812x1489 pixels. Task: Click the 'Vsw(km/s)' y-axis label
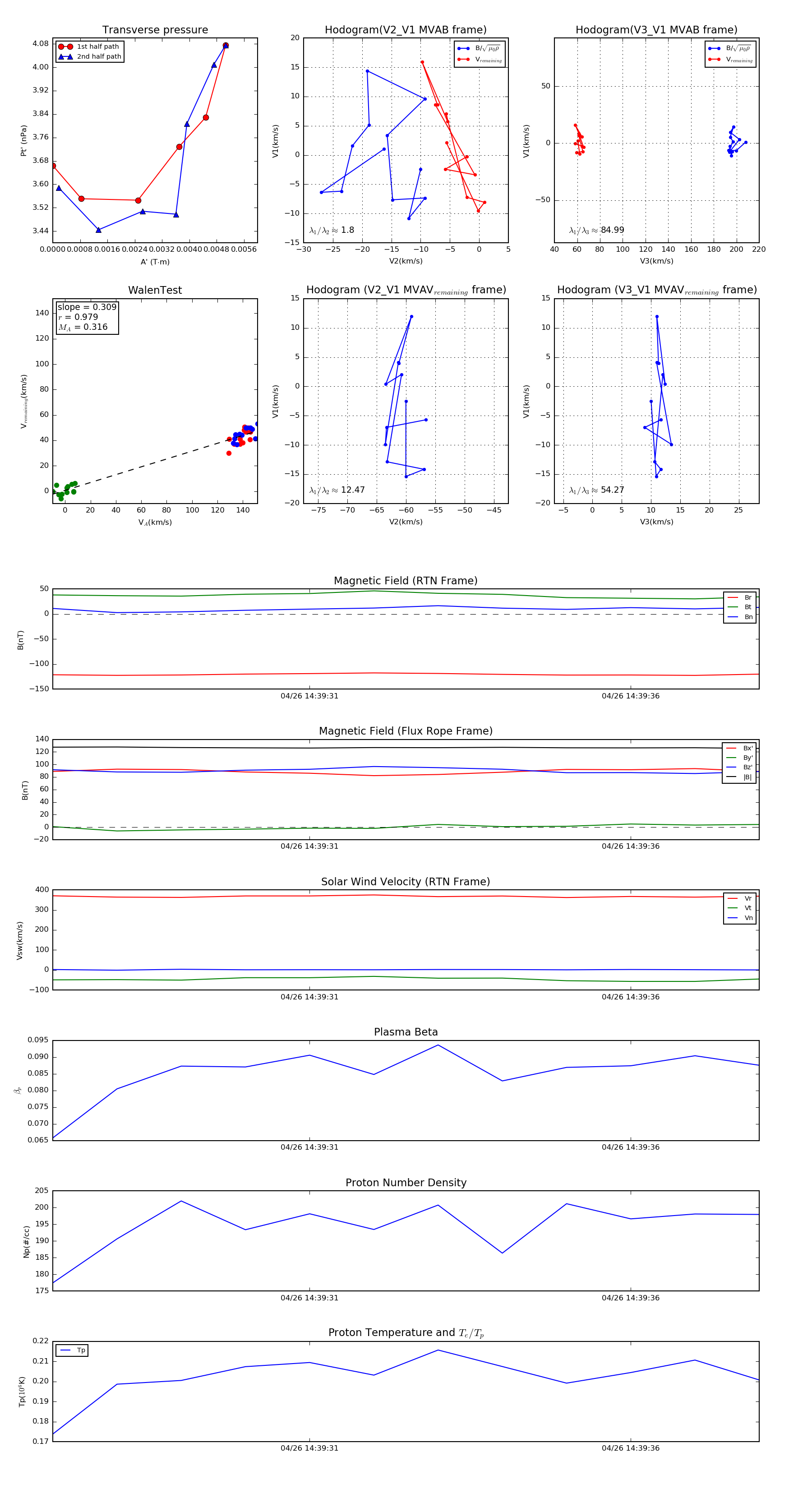[20, 940]
